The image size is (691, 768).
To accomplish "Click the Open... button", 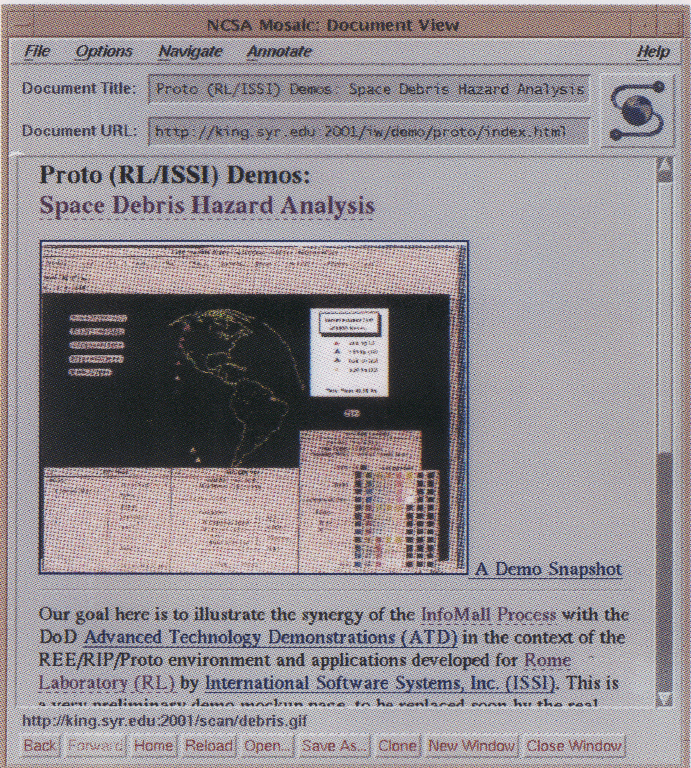I will [x=267, y=745].
